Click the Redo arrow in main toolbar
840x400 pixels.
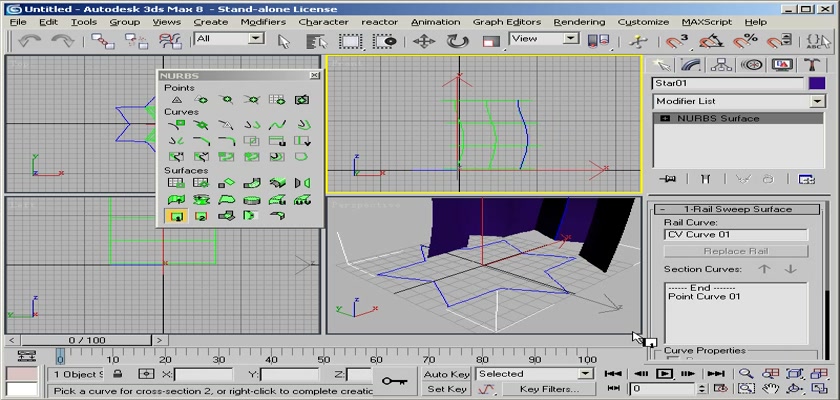(62, 41)
